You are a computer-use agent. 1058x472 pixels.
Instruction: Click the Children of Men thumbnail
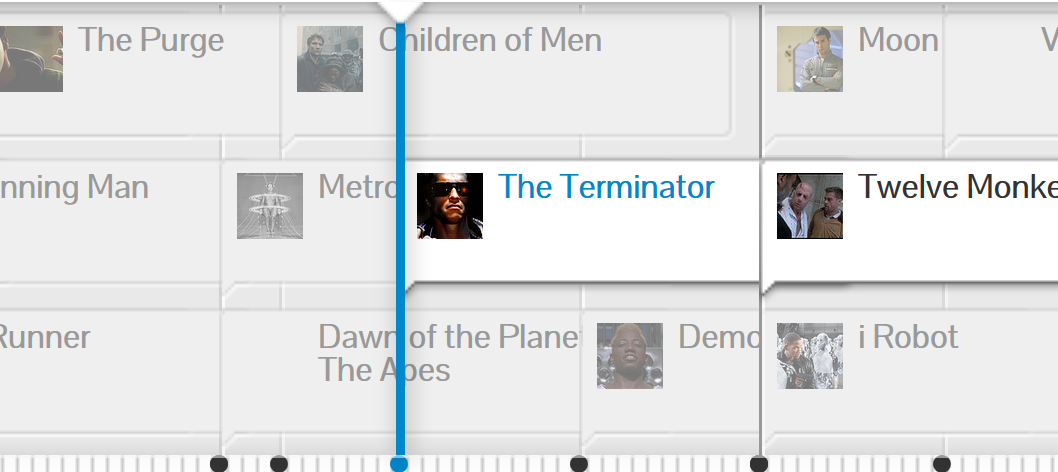329,59
